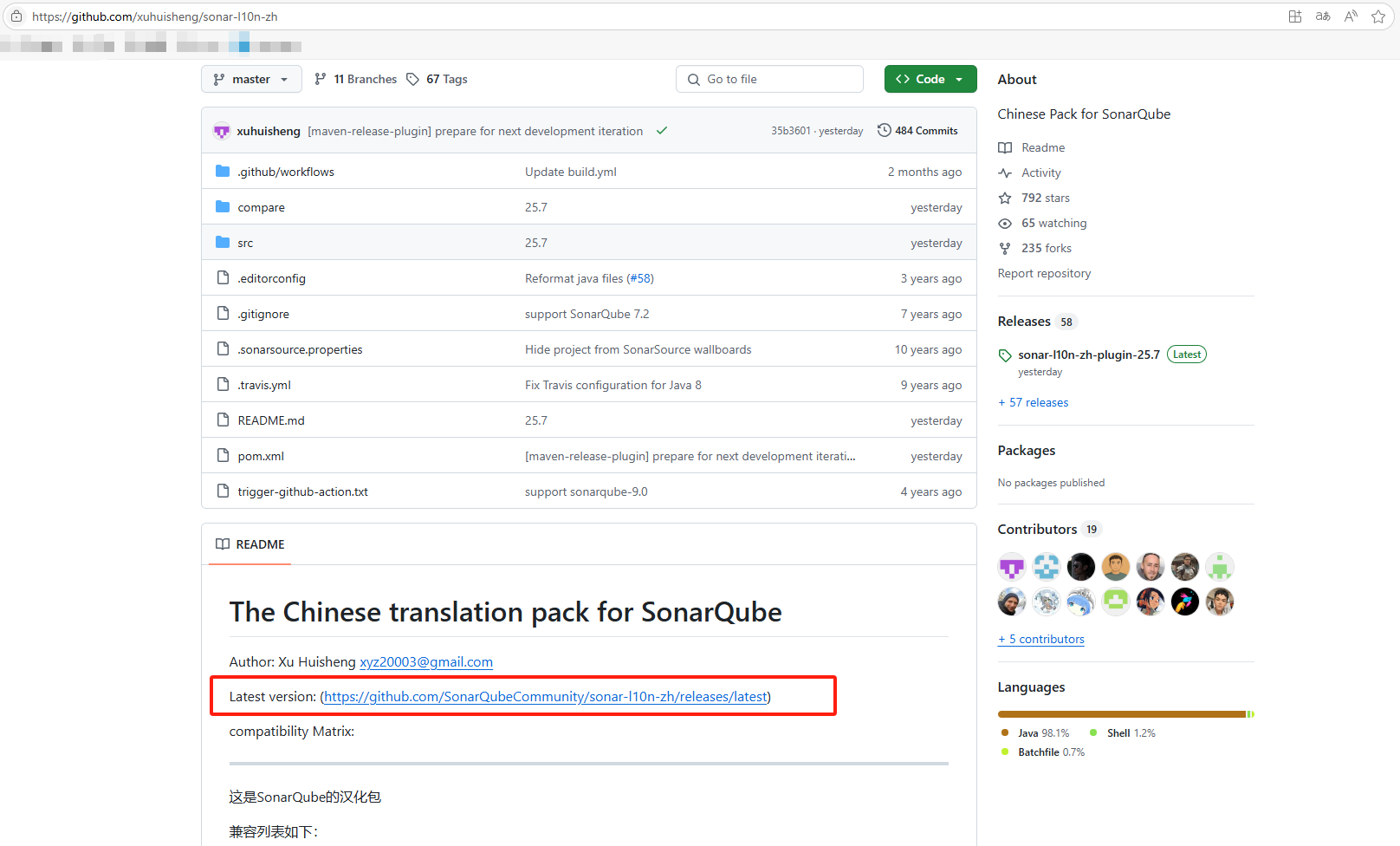Open the compare folder
This screenshot has height=846, width=1400.
tap(261, 207)
